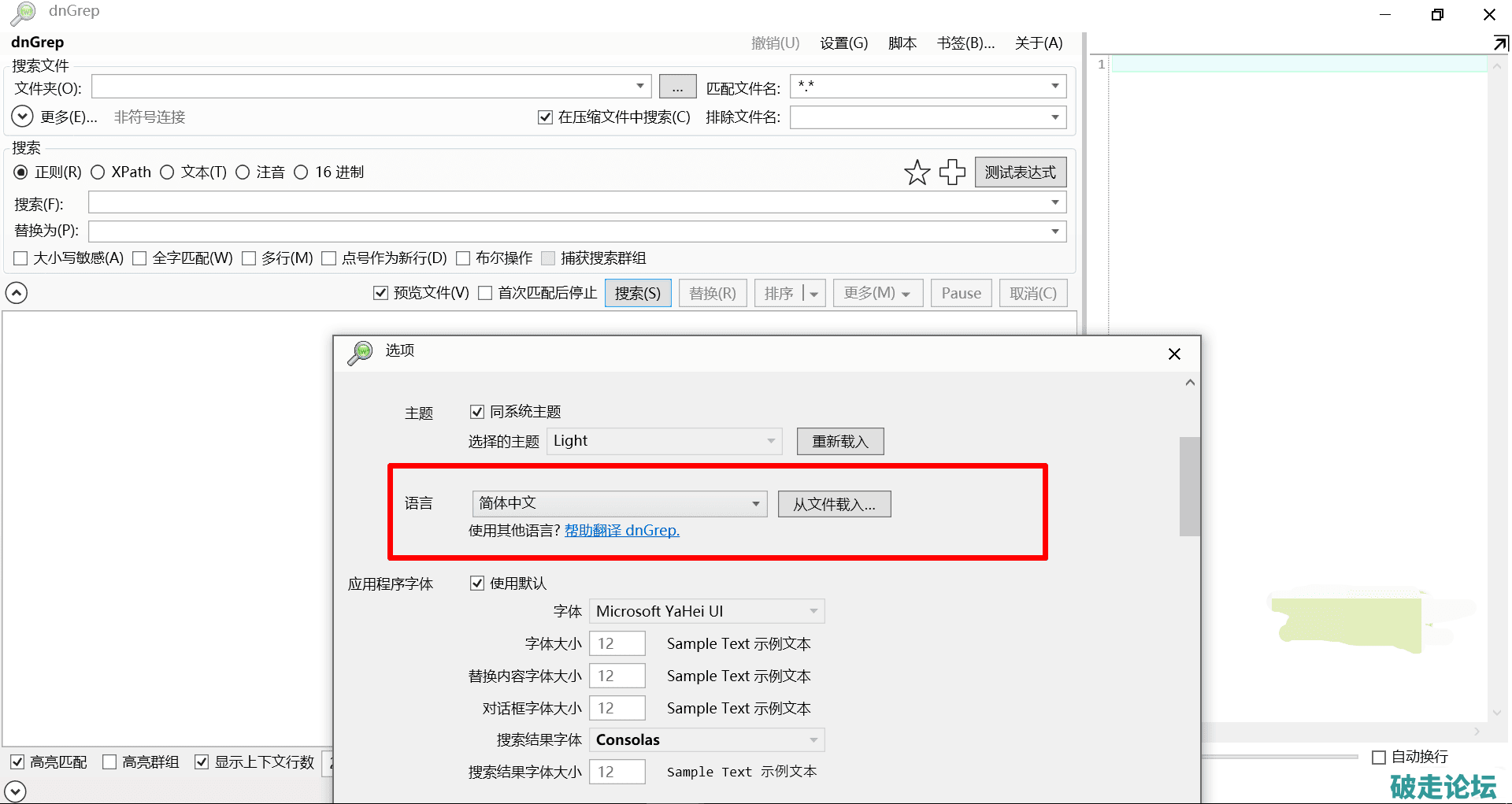Open the 关于(A) menu
The image size is (1512, 804).
(x=1038, y=43)
